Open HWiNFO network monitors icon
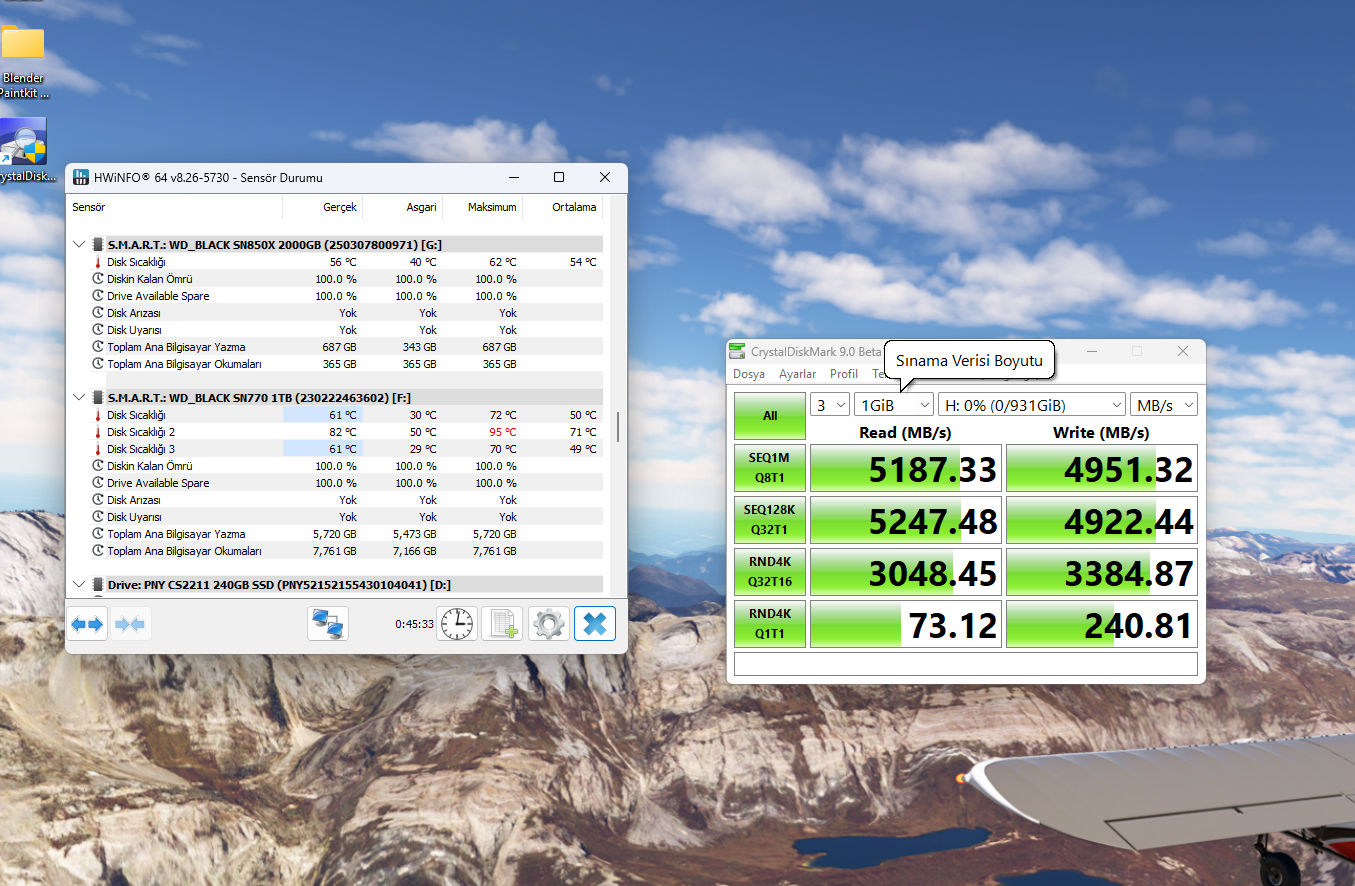The height and width of the screenshot is (886, 1355). [328, 624]
